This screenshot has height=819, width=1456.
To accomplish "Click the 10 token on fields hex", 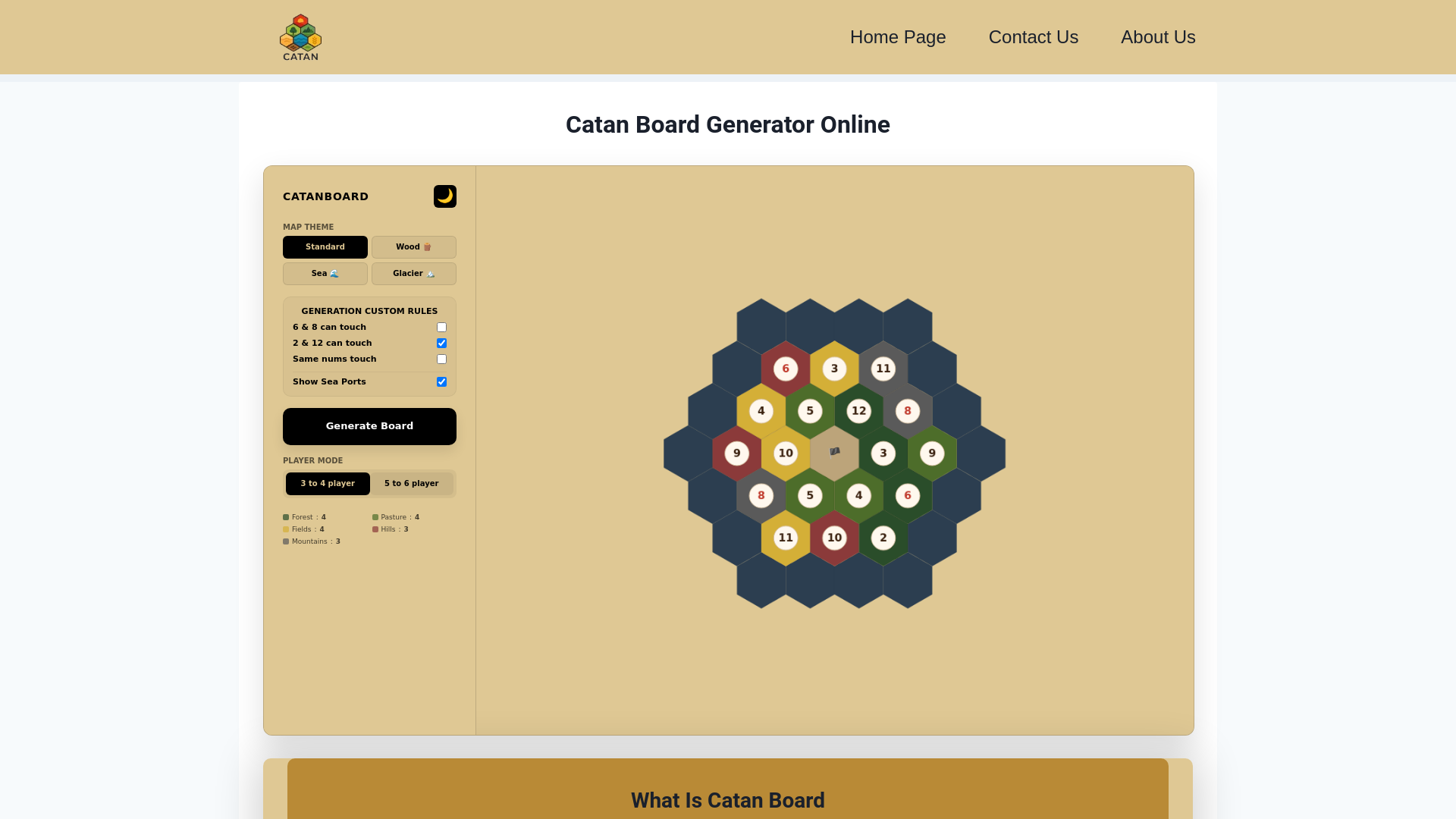I will [786, 453].
